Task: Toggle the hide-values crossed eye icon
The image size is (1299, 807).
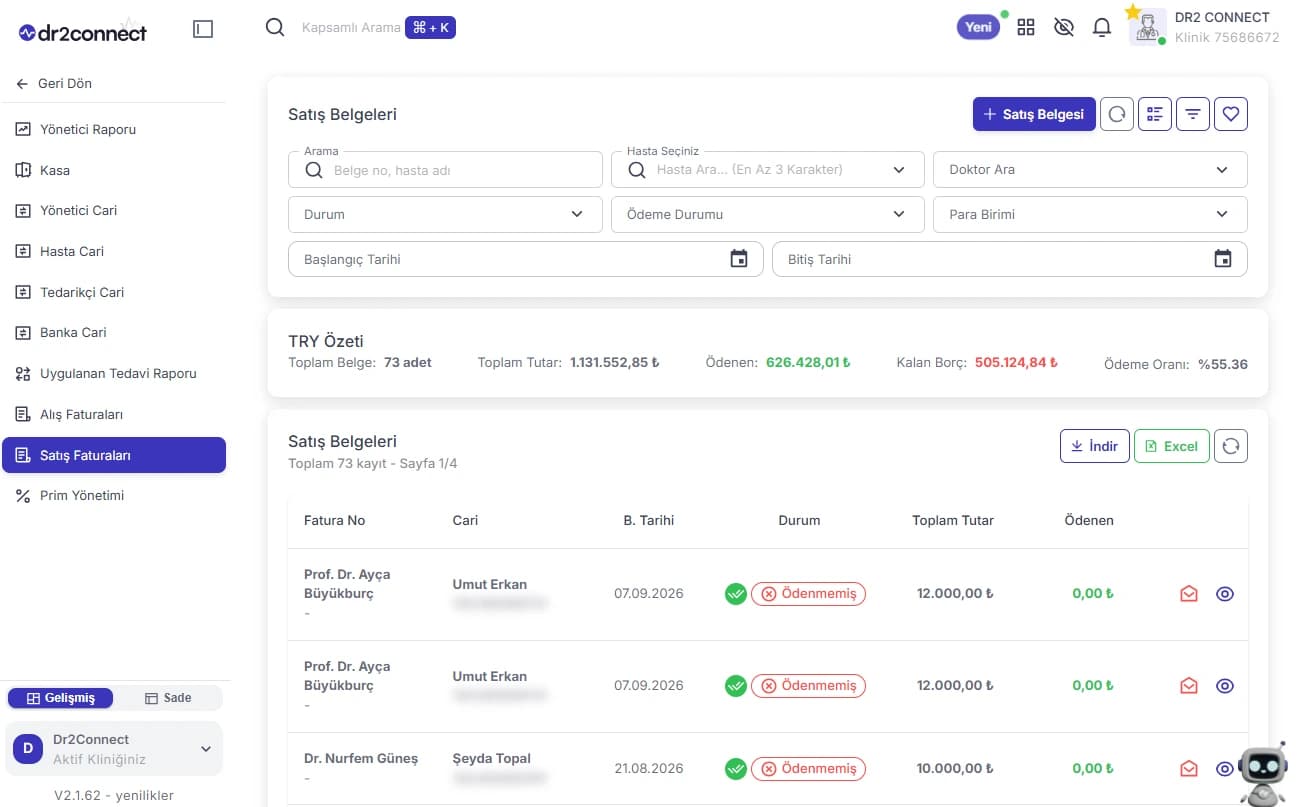Action: (1064, 28)
